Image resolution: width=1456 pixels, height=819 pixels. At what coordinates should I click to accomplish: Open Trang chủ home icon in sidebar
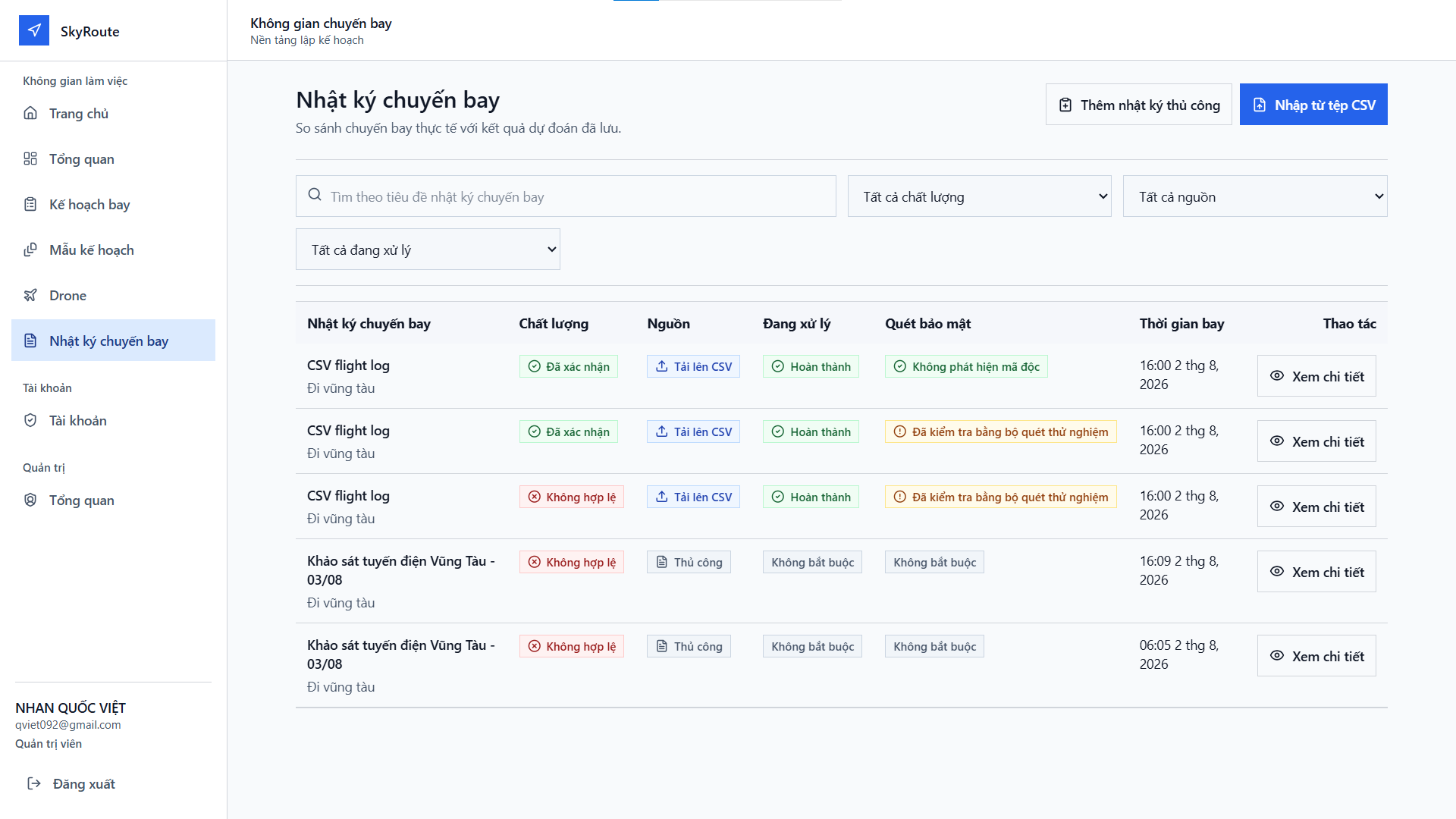pos(30,113)
